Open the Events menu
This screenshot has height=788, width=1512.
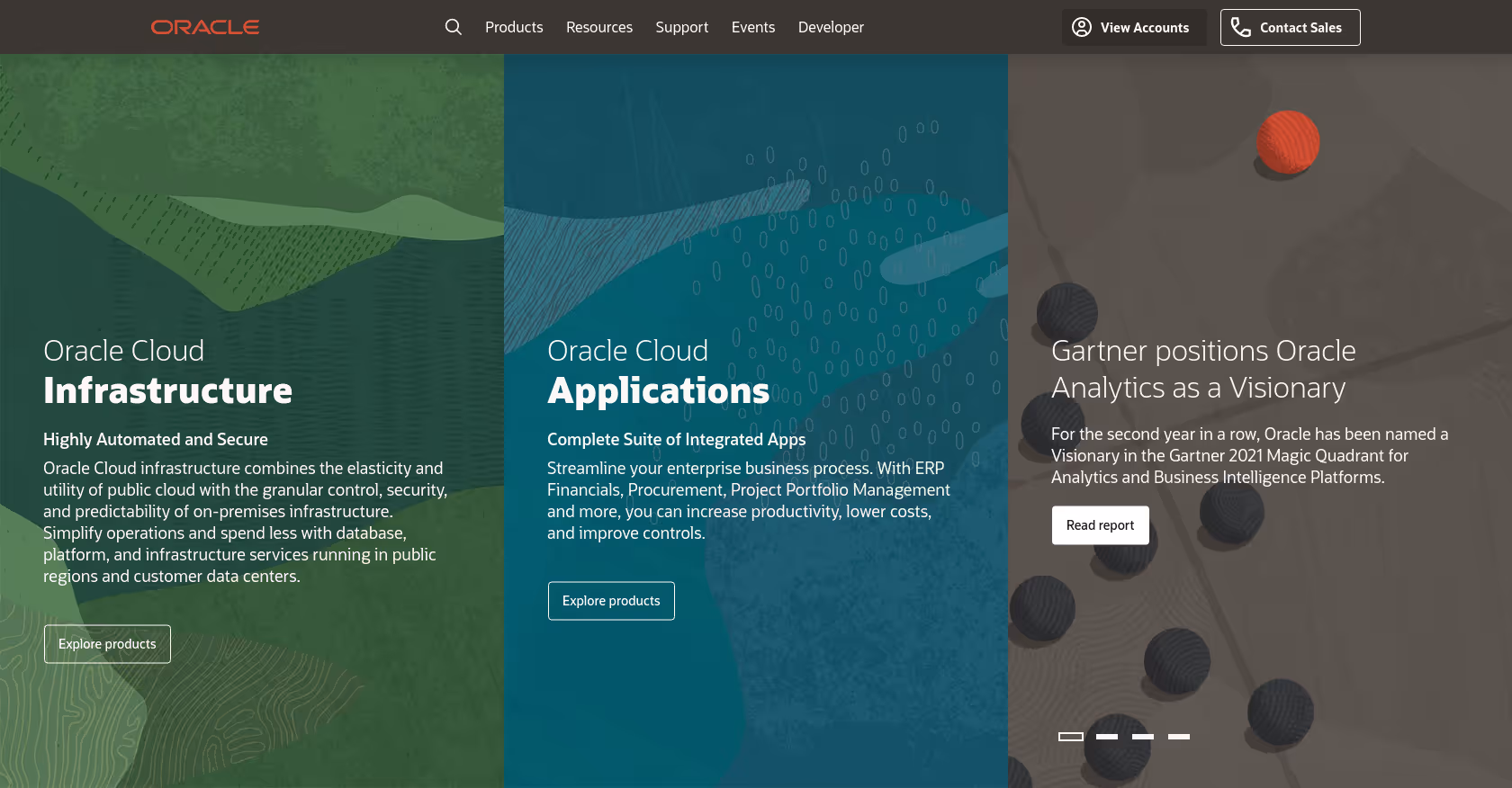[753, 27]
